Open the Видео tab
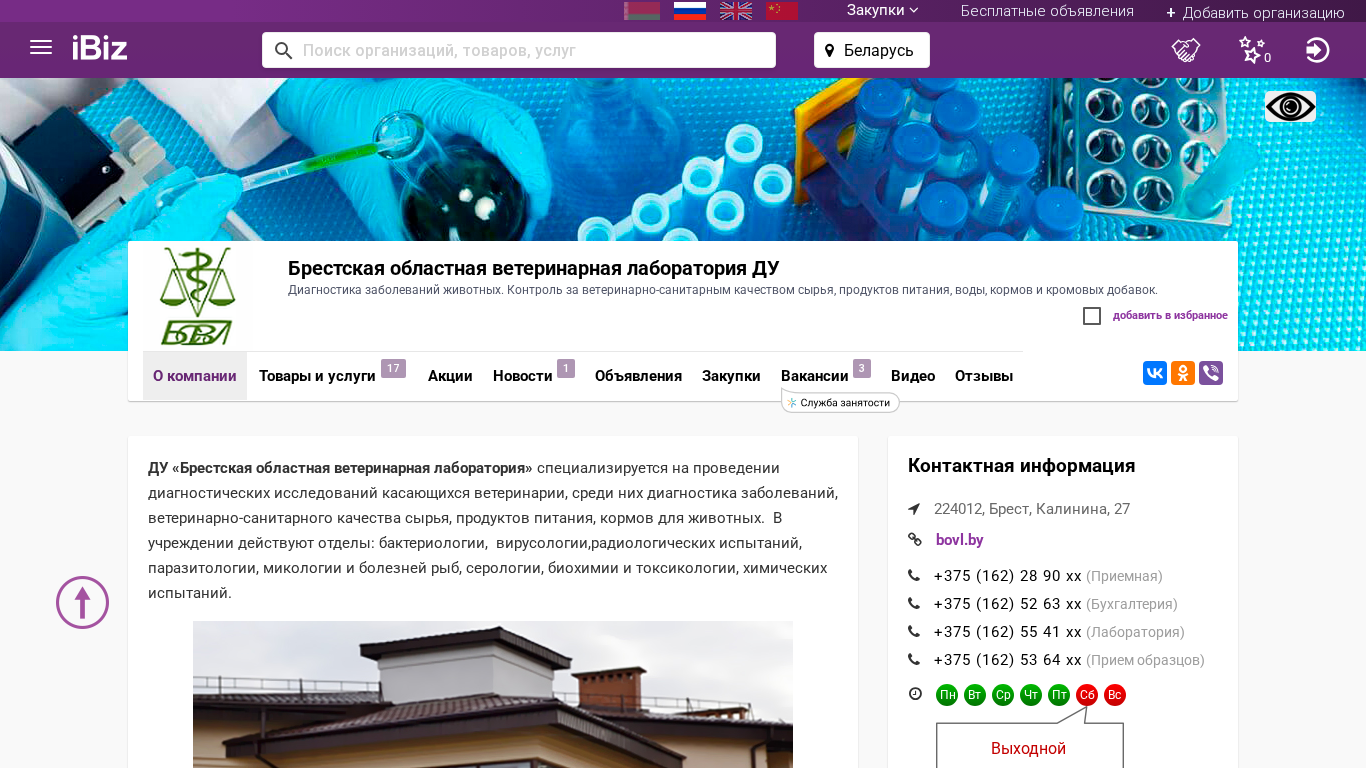The image size is (1366, 768). [x=913, y=376]
